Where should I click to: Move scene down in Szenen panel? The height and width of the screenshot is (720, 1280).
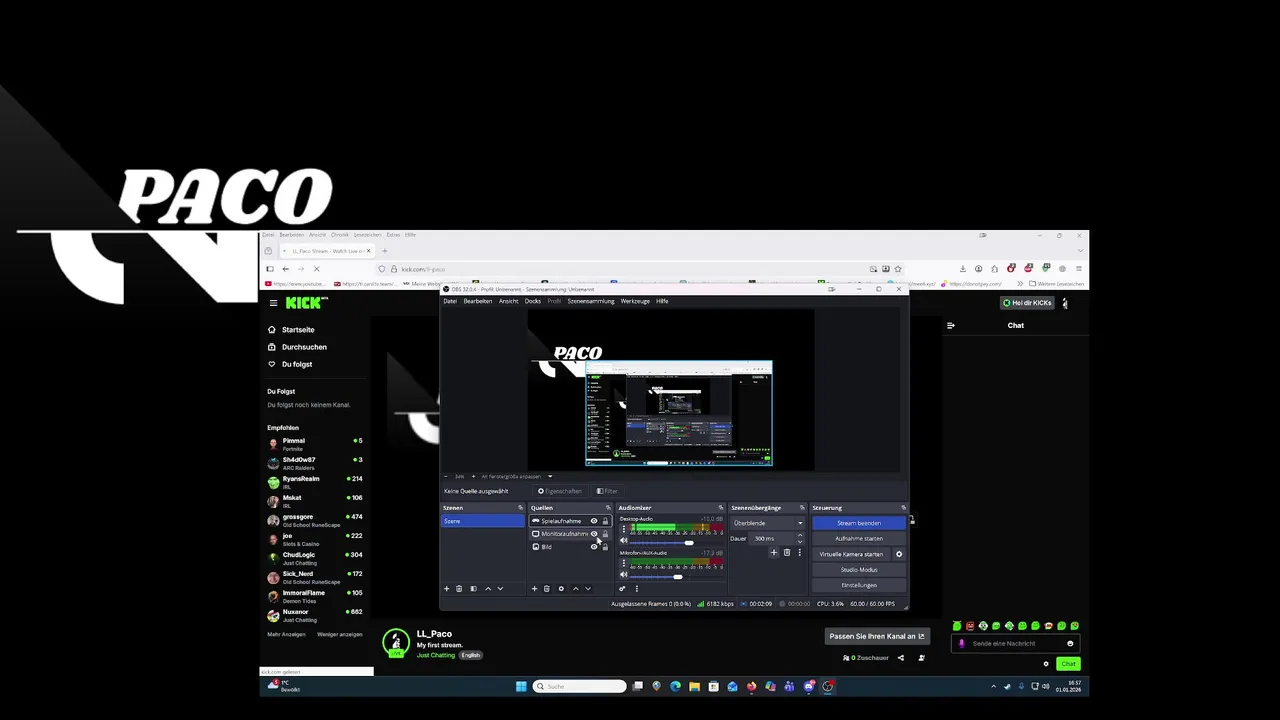click(500, 589)
